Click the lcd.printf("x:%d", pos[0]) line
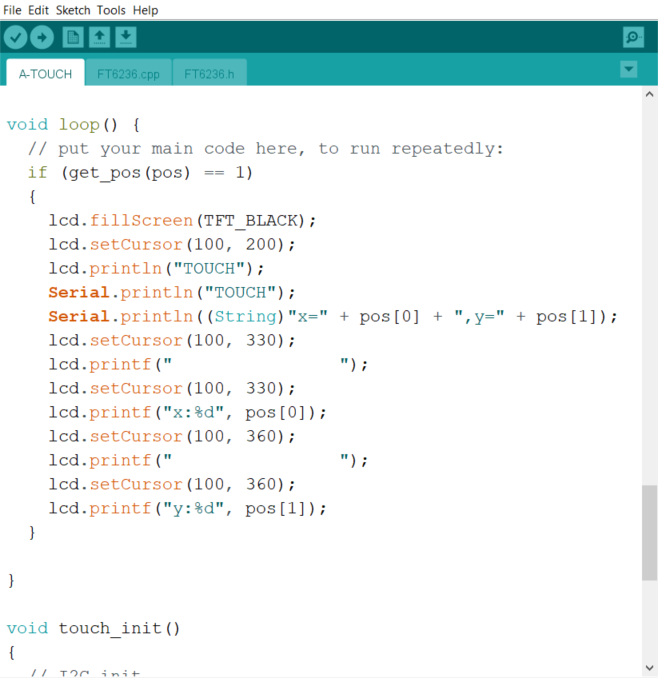Screen dimensions: 658x678 coord(187,413)
